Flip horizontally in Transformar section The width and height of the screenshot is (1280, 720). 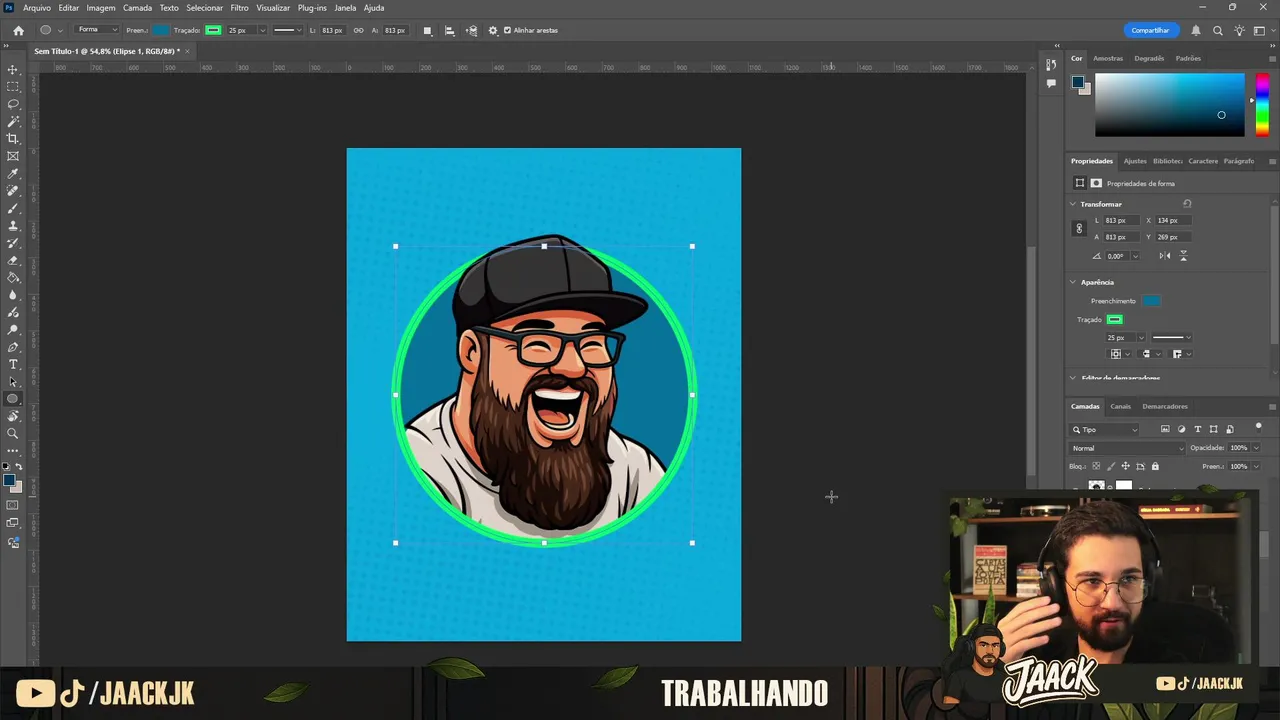pyautogui.click(x=1165, y=256)
